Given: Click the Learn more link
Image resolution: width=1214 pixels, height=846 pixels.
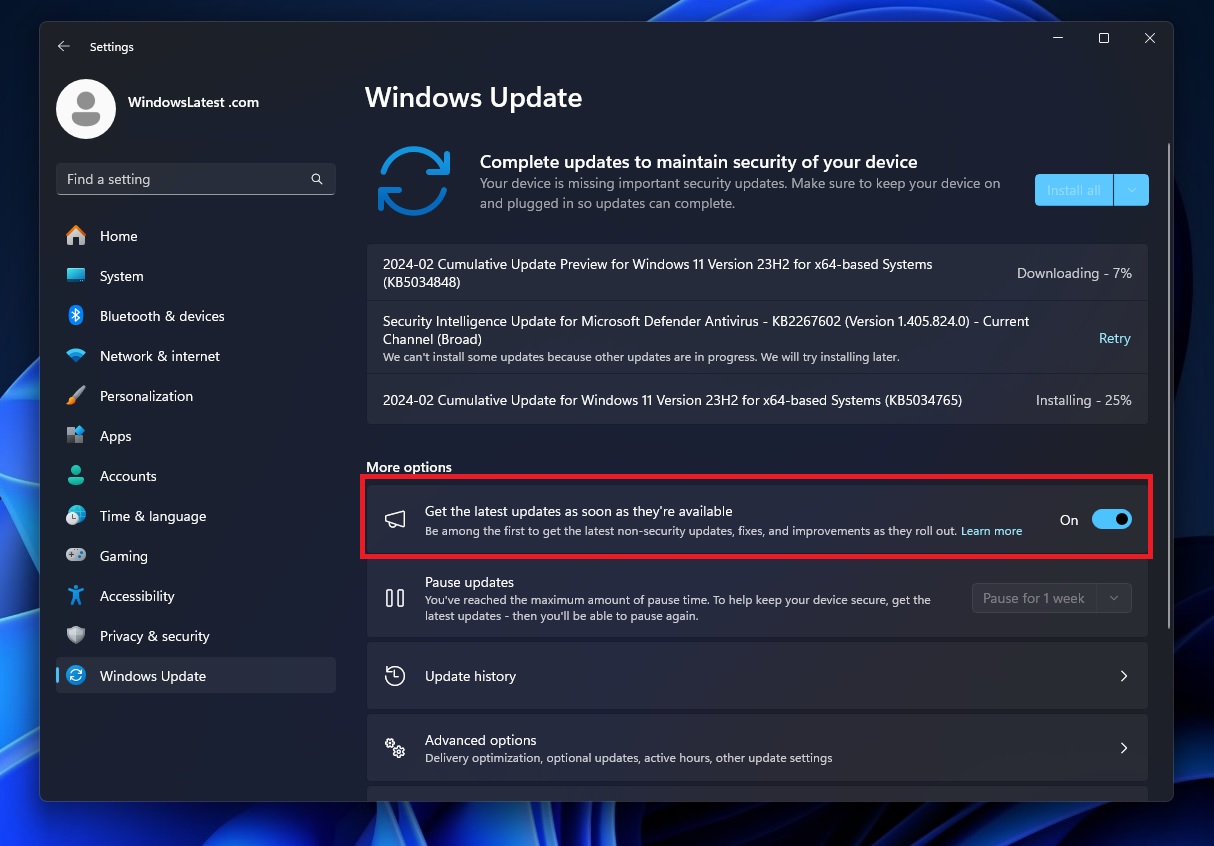Looking at the screenshot, I should point(991,531).
